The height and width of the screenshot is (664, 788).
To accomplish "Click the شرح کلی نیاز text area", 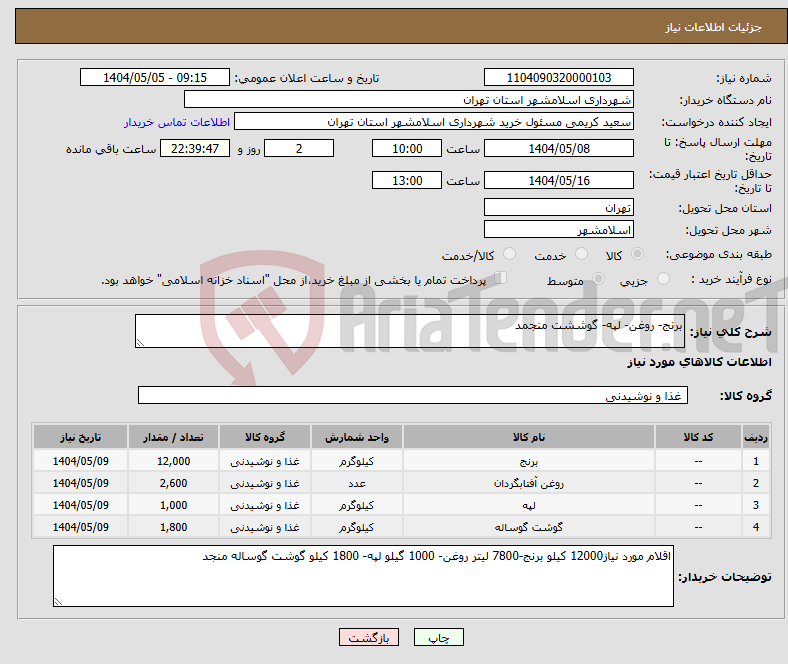I will point(410,331).
